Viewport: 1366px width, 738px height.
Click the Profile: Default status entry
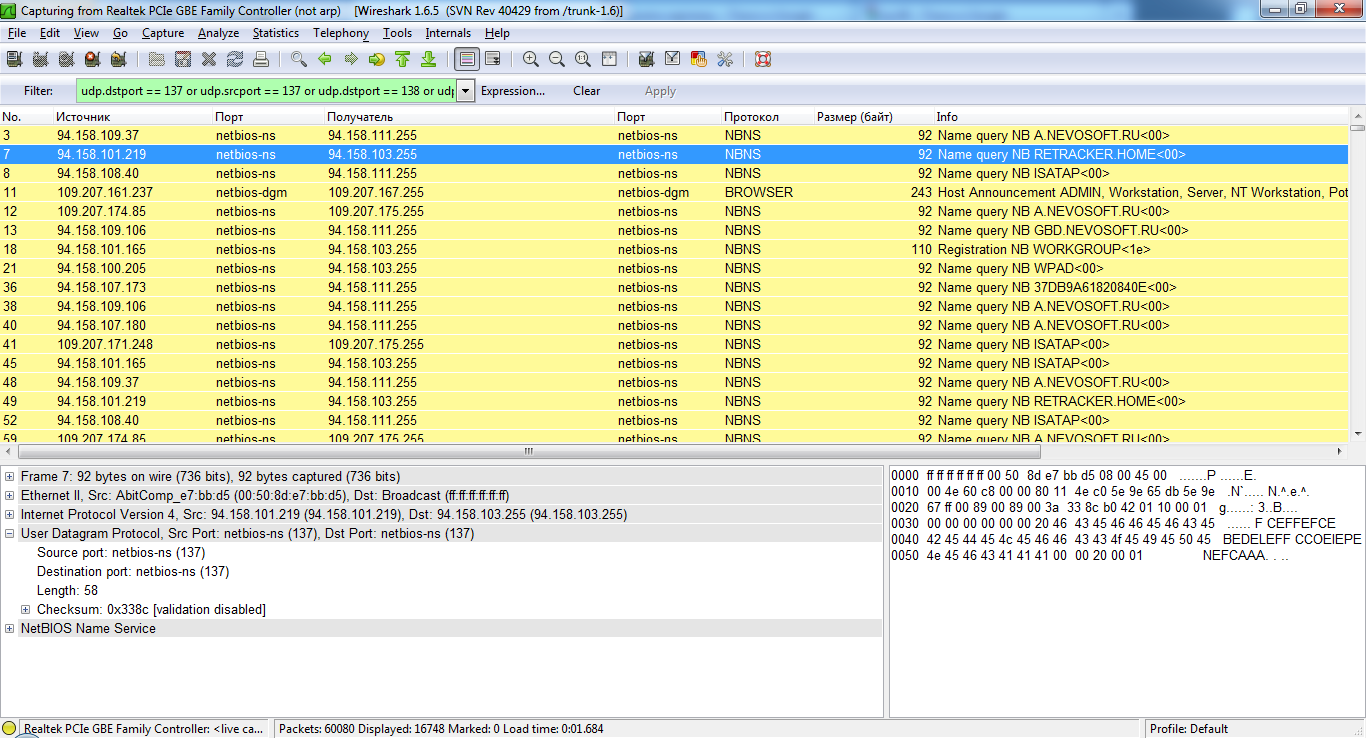coord(1189,729)
